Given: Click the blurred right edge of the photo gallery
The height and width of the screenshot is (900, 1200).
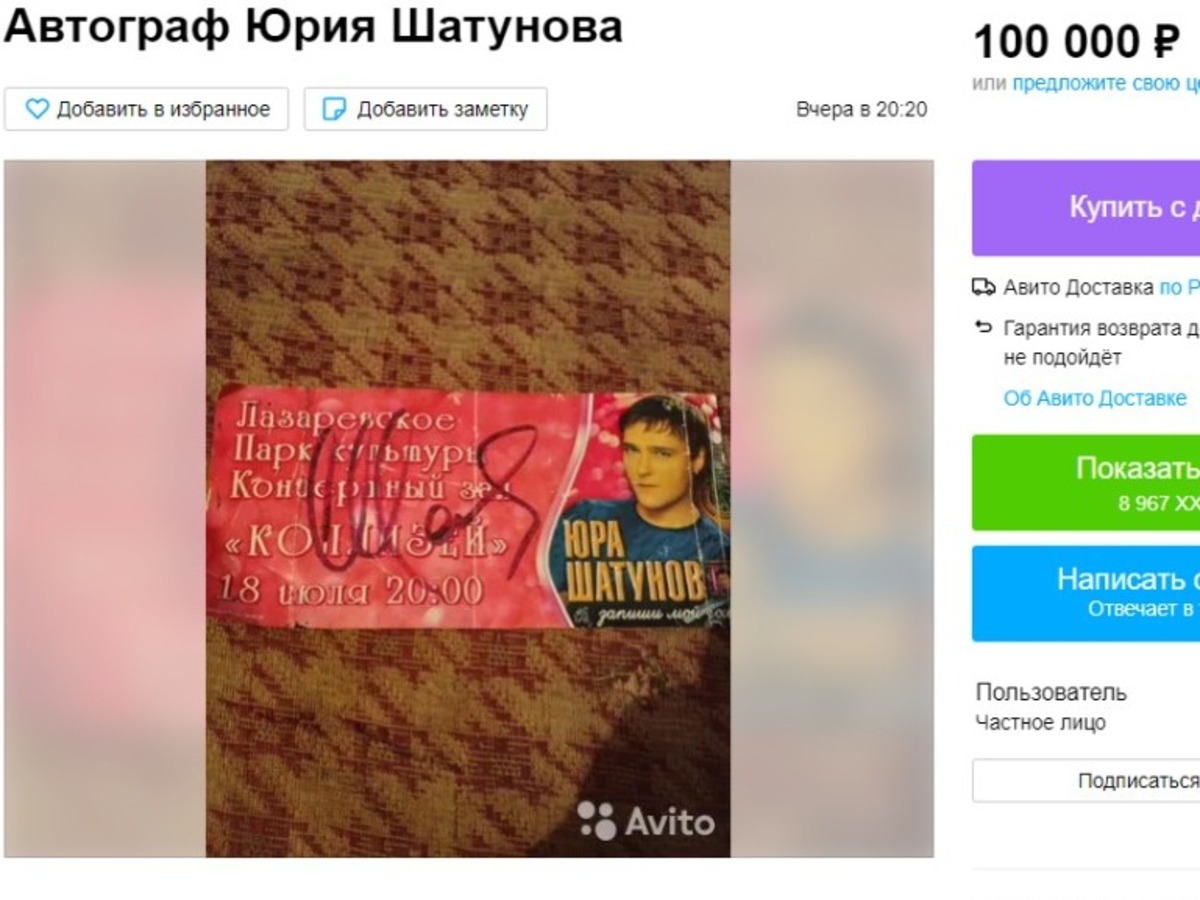Looking at the screenshot, I should tap(832, 509).
